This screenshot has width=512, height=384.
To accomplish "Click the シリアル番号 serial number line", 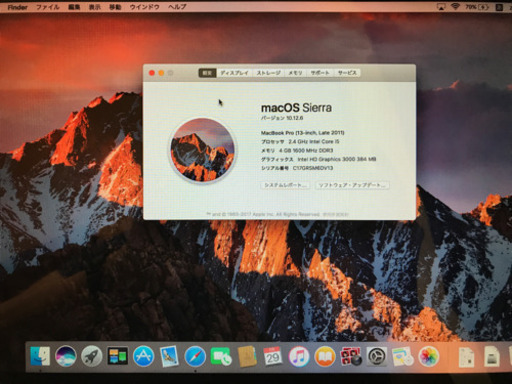I will click(x=297, y=168).
